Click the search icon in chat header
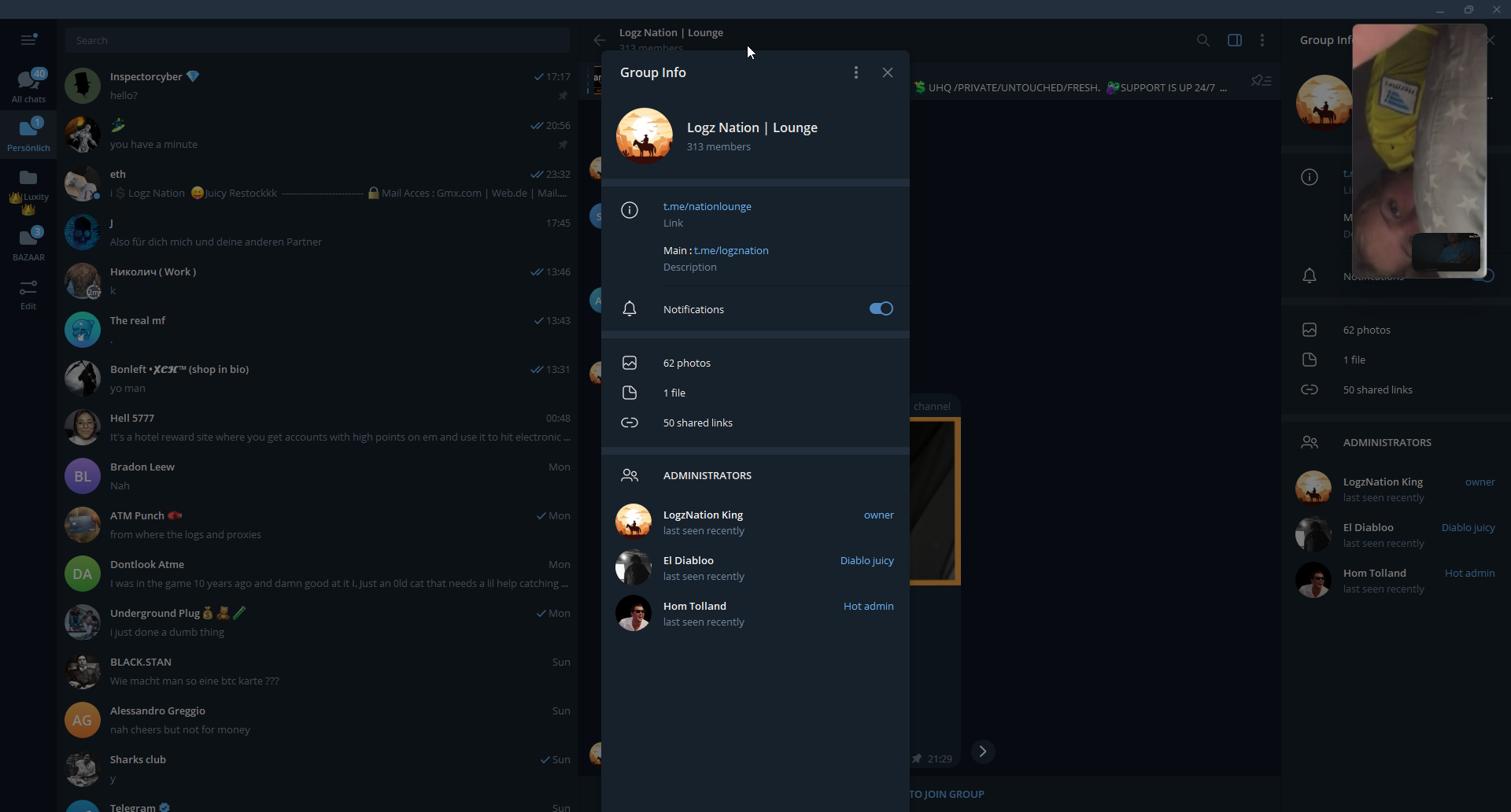 pos(1203,40)
